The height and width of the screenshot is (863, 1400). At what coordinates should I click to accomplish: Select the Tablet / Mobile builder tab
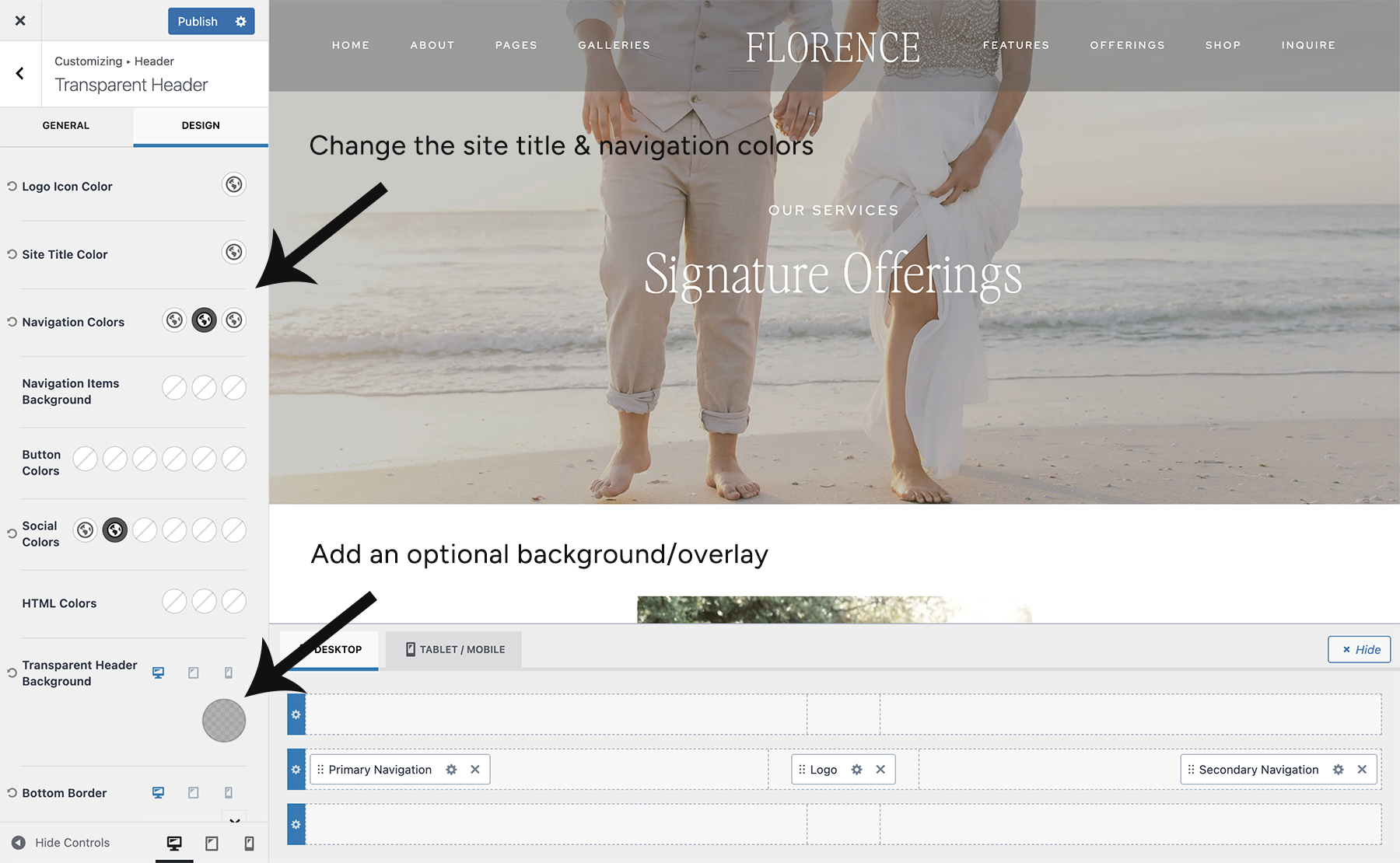point(454,649)
